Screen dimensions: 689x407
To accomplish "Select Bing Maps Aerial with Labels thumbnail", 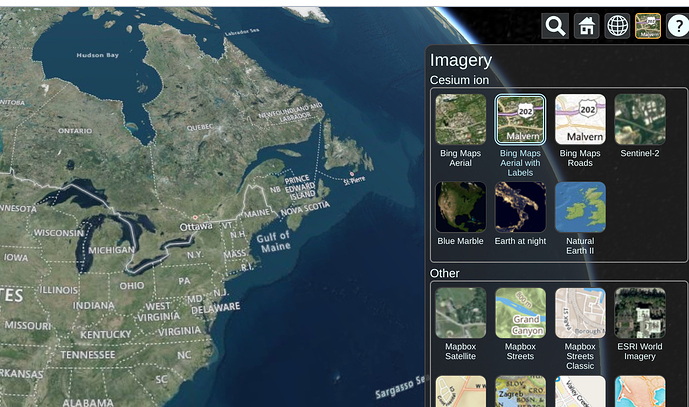I will (x=520, y=119).
